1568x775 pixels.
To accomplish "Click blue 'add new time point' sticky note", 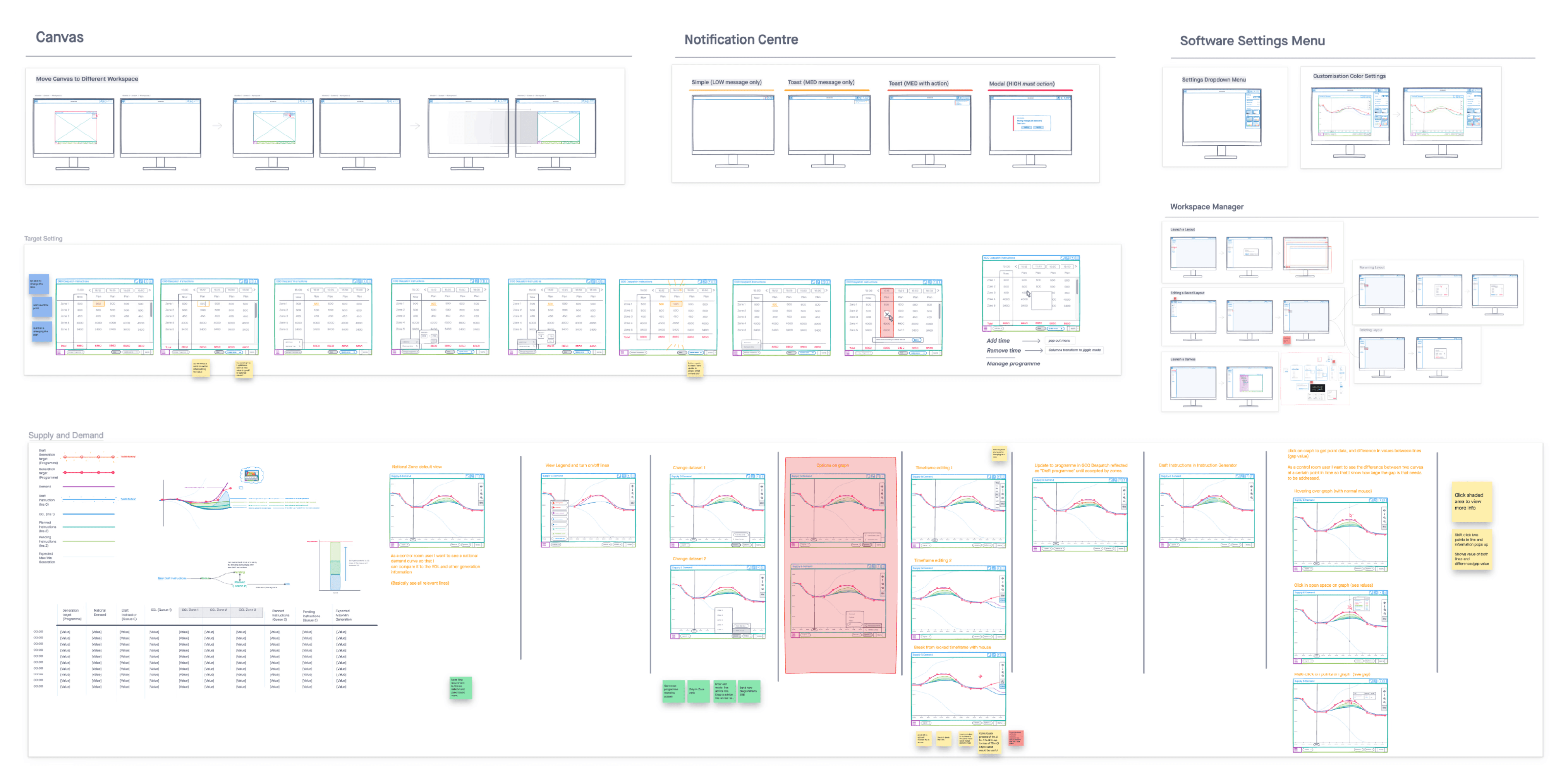I will point(43,307).
